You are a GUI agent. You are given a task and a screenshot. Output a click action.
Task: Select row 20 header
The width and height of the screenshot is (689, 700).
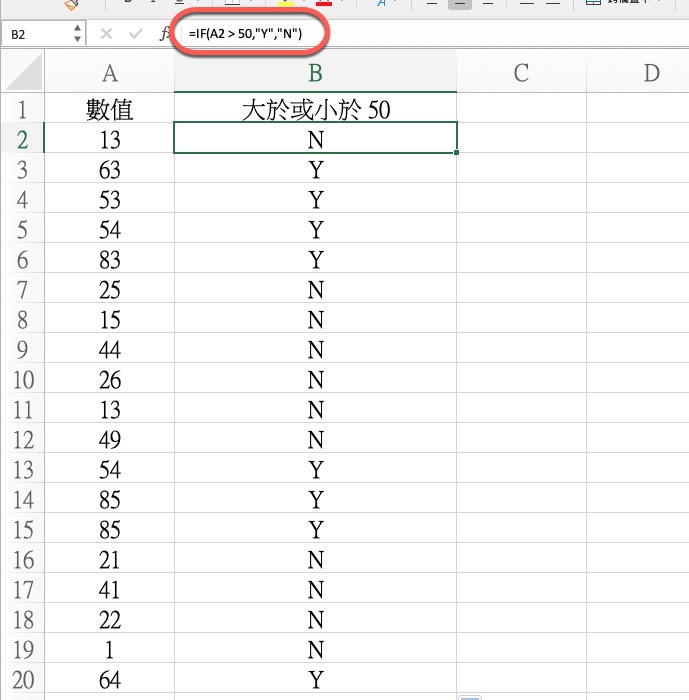point(22,679)
